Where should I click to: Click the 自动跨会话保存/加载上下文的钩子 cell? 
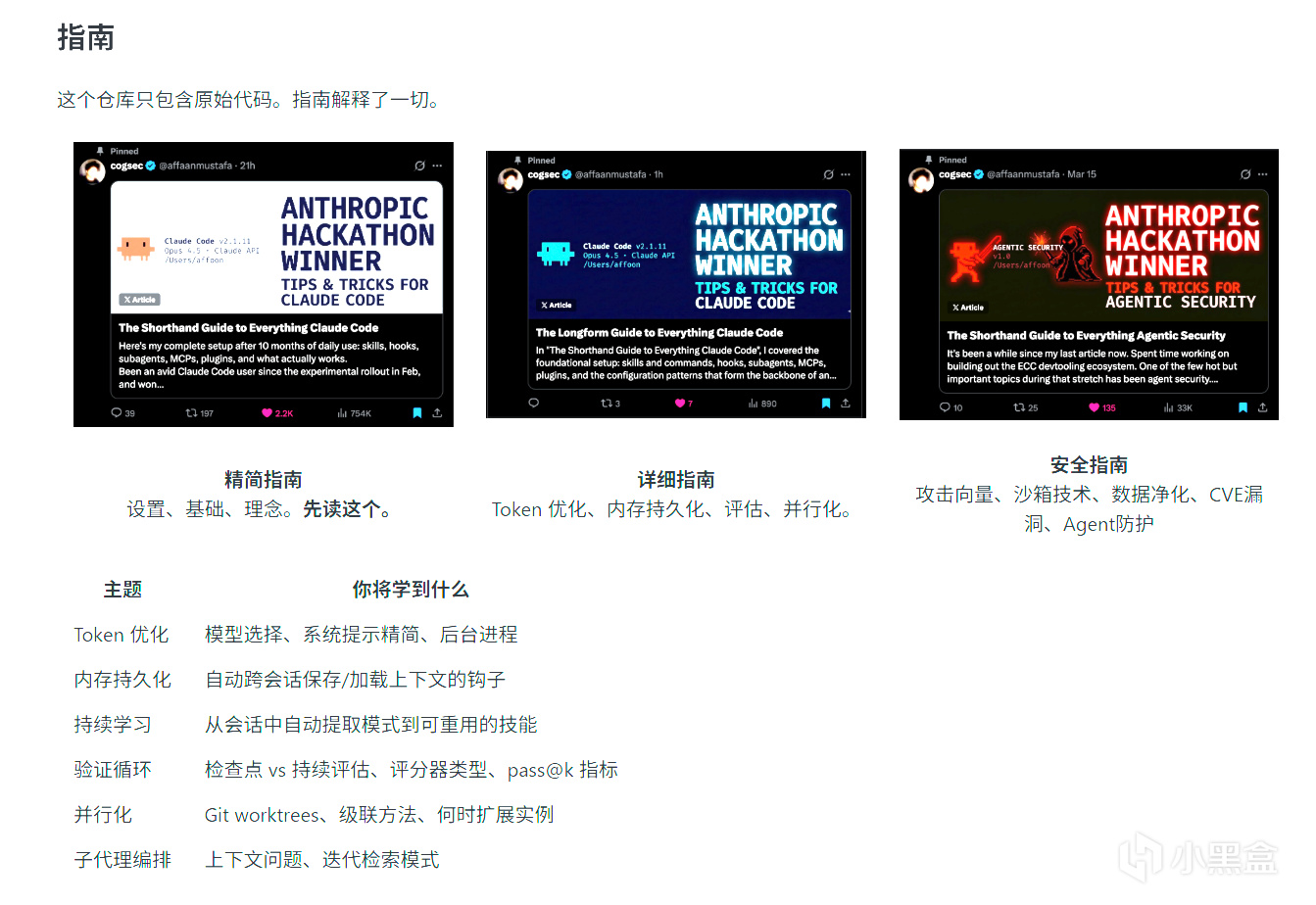tap(355, 680)
